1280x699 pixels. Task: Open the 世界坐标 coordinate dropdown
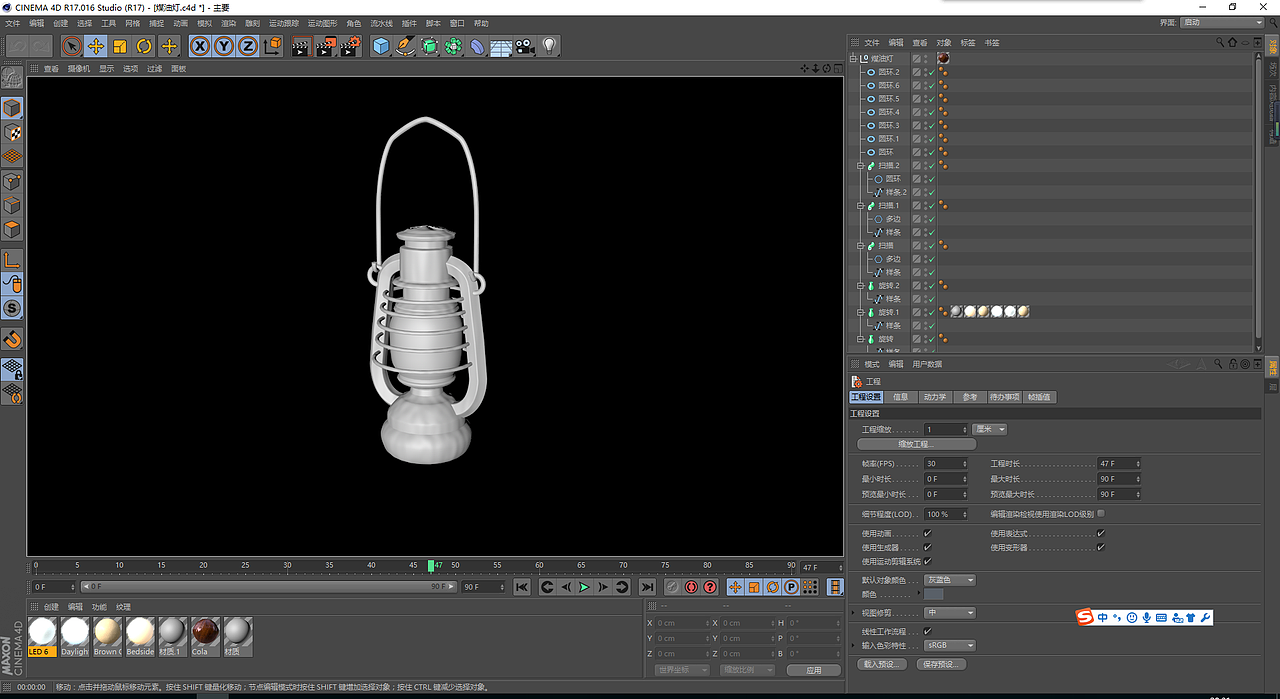tap(682, 669)
